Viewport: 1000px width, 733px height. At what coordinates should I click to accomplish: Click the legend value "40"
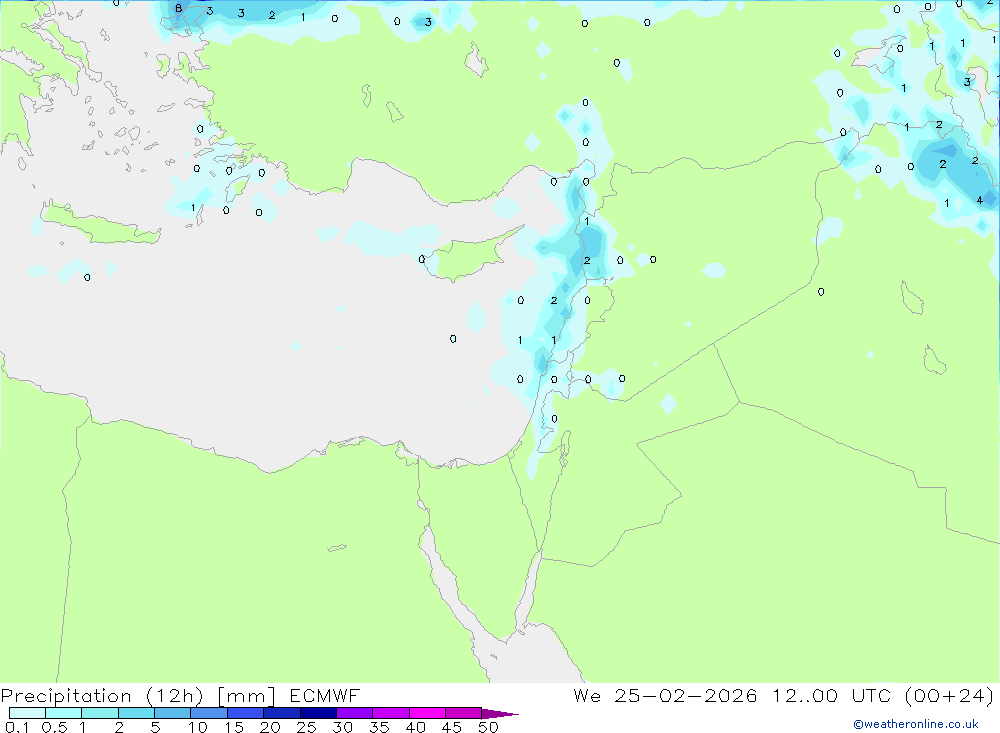click(415, 727)
